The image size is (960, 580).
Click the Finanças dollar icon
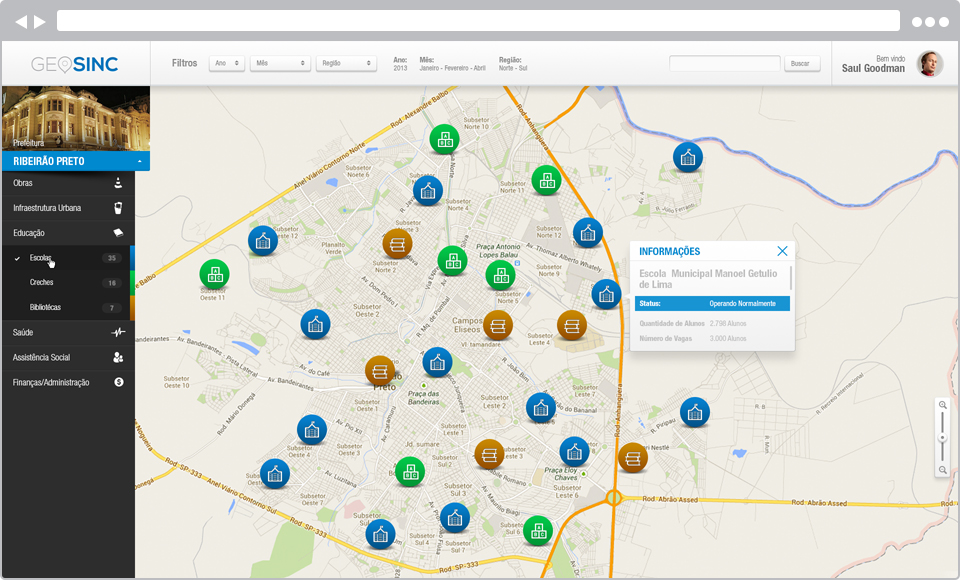pos(119,382)
